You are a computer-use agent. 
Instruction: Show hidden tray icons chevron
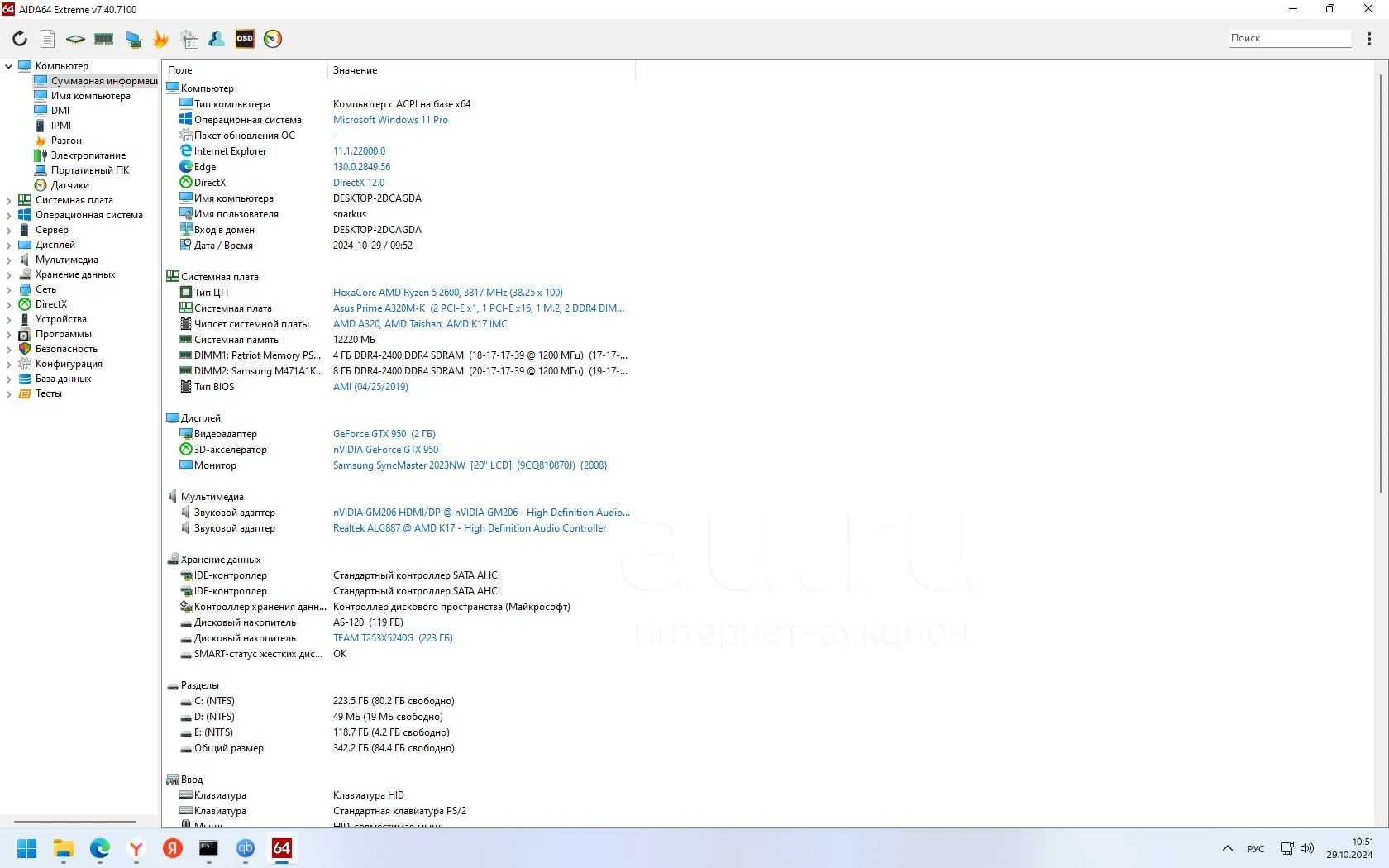tap(1228, 848)
